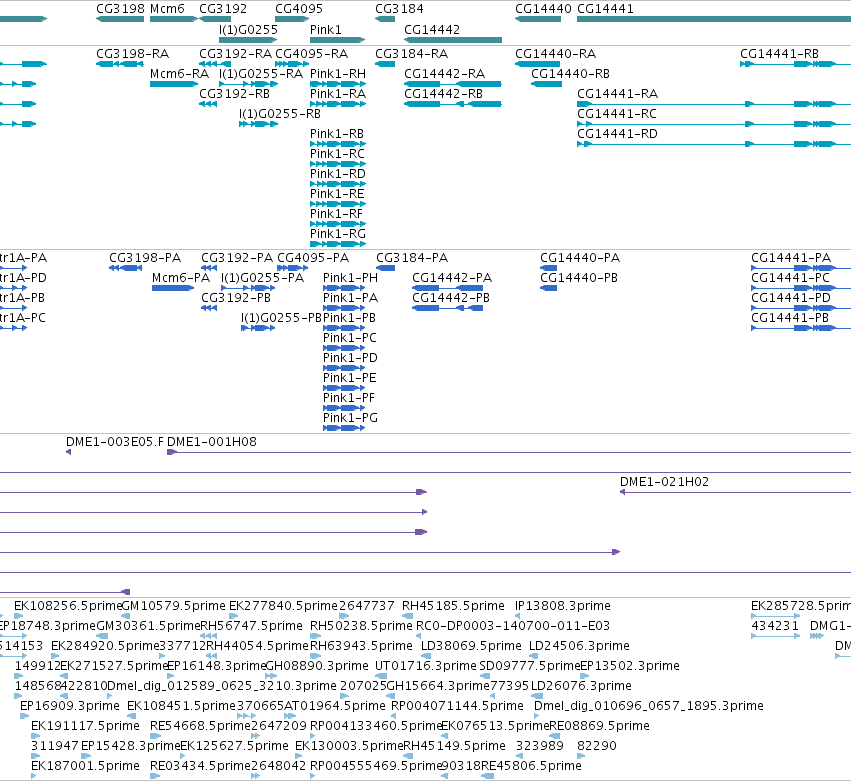
Task: Select EST RE08869.5prime label
Action: 599,726
